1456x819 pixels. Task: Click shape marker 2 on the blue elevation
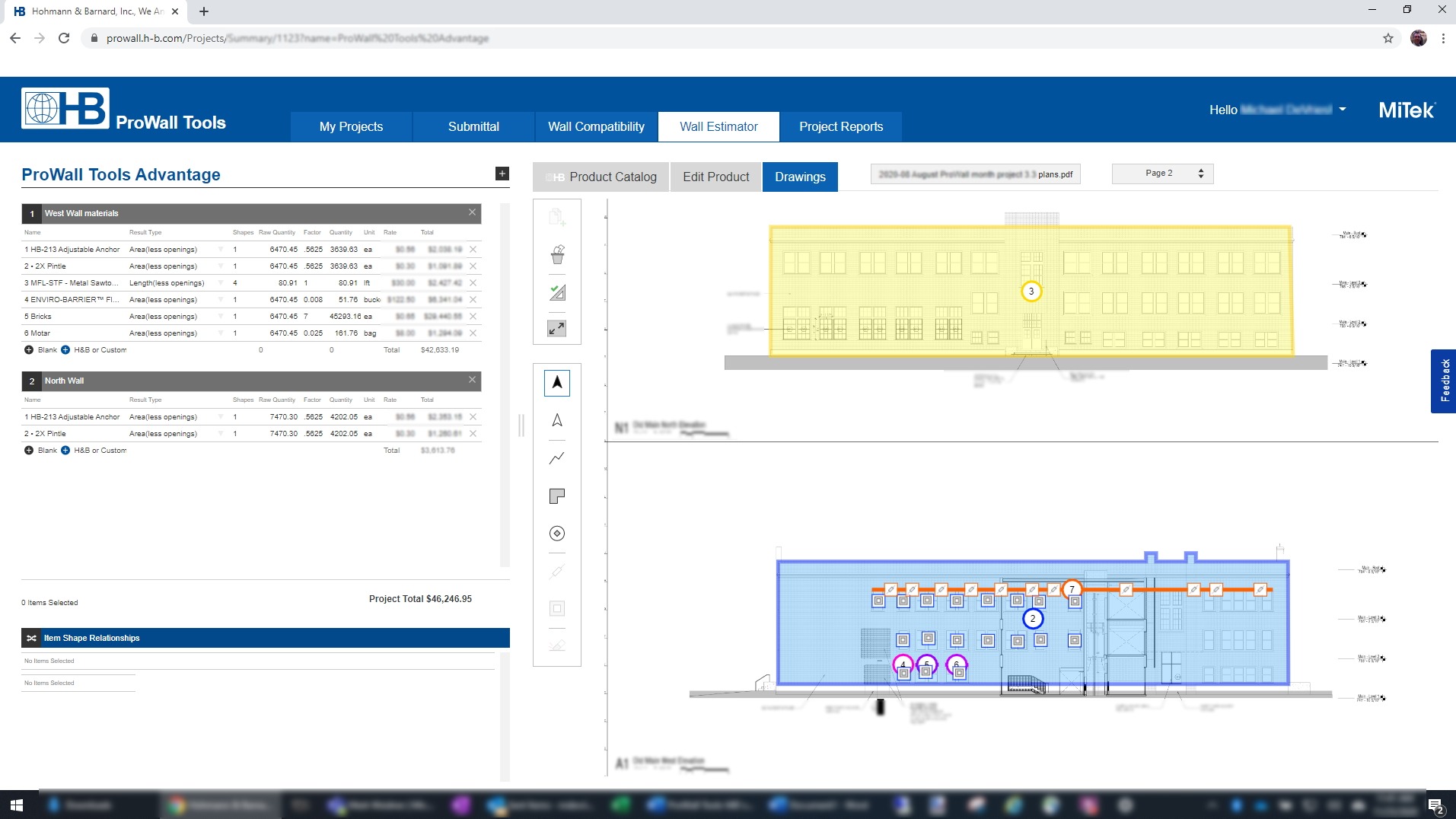click(1033, 619)
